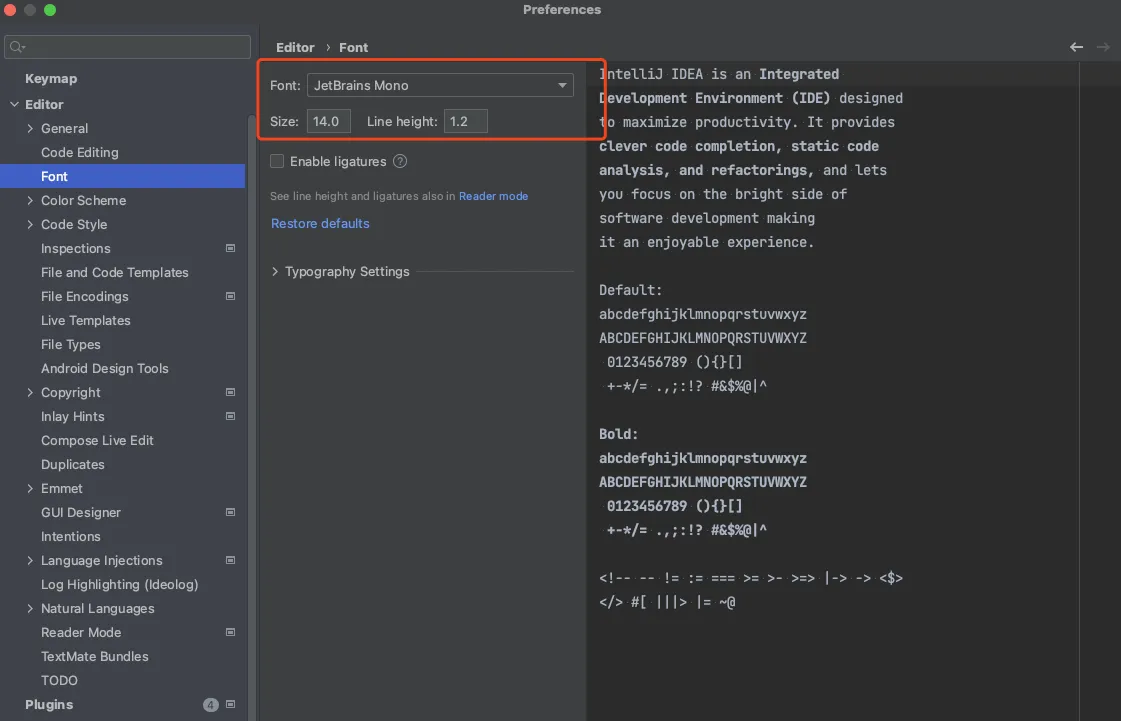The height and width of the screenshot is (721, 1121).
Task: Click Restore defaults link
Action: [320, 223]
